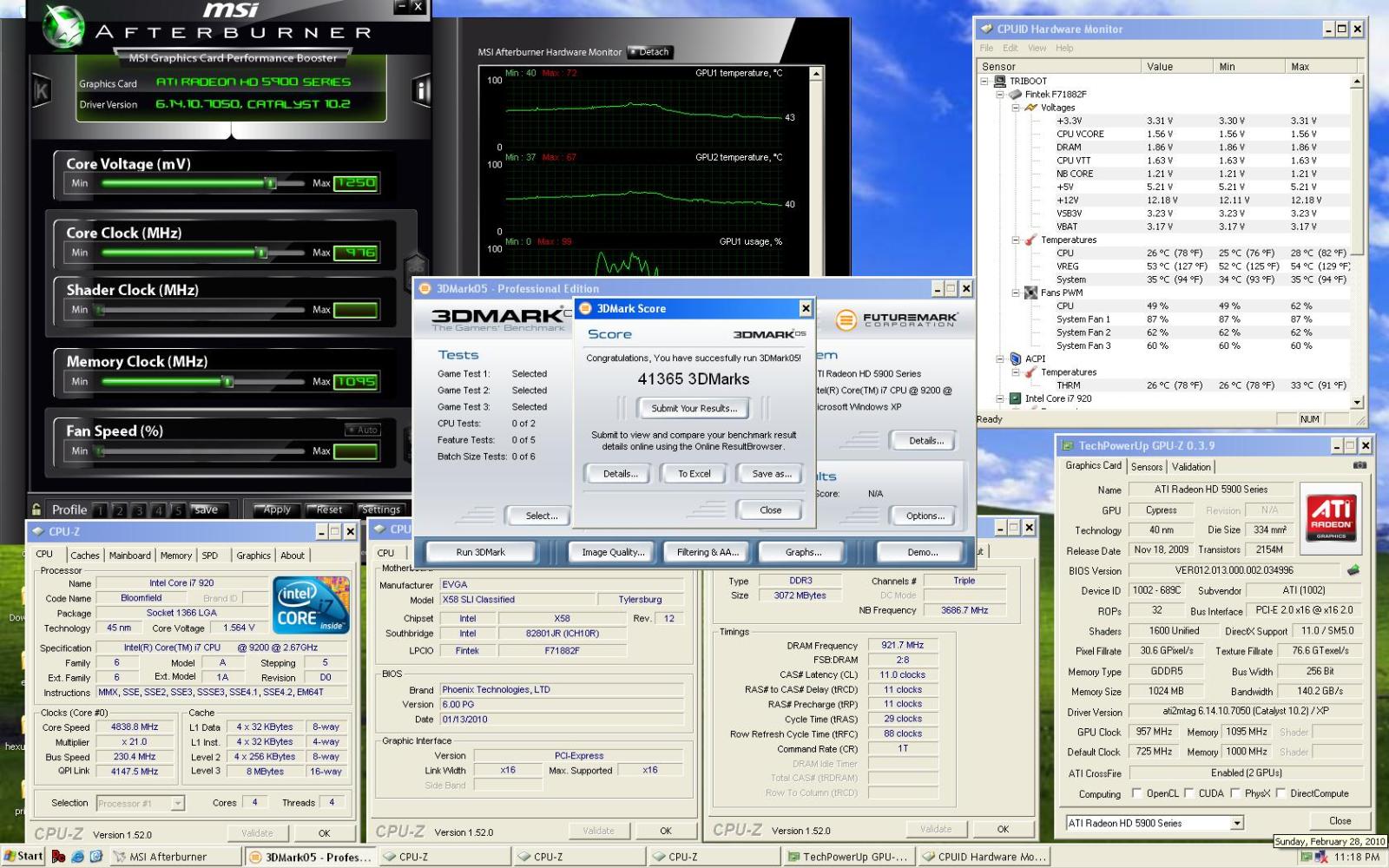Click the down arrow of Hardware Monitor scrollbar
Viewport: 1389px width, 868px height.
(1357, 403)
